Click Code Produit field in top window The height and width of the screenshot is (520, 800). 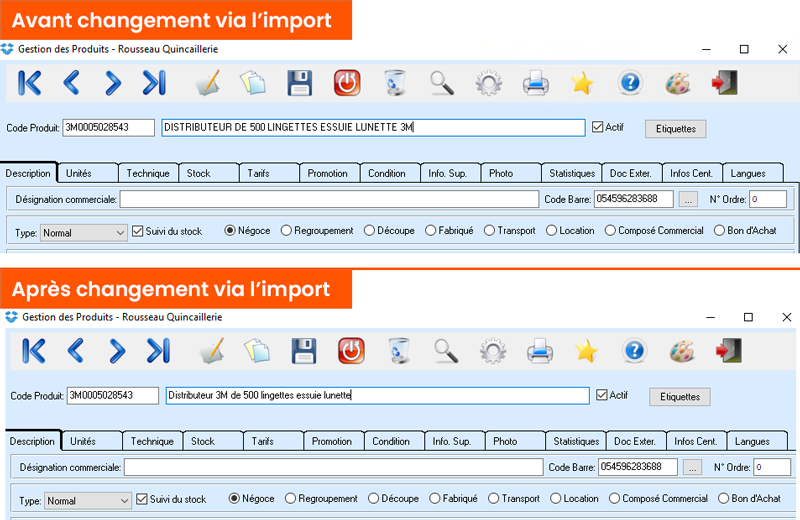pos(108,128)
